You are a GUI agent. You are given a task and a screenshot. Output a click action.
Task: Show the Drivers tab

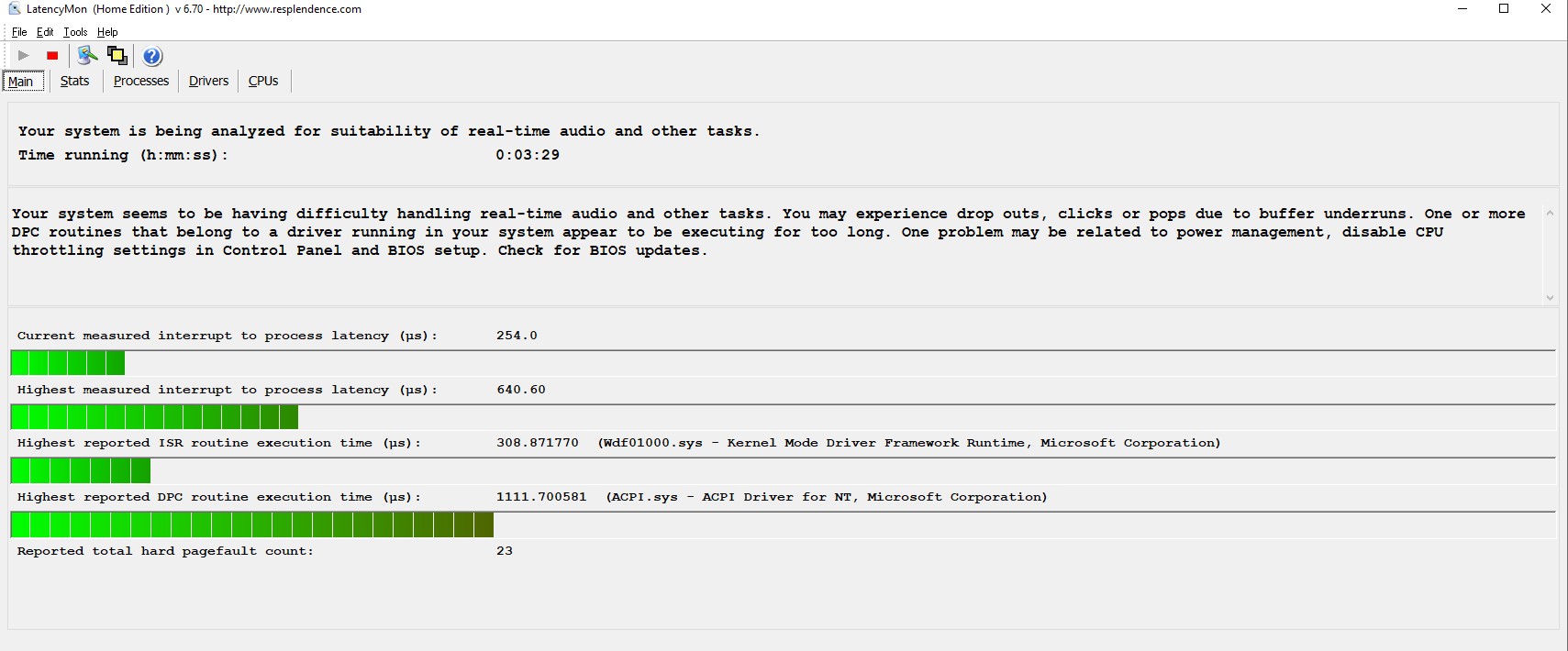pyautogui.click(x=208, y=81)
